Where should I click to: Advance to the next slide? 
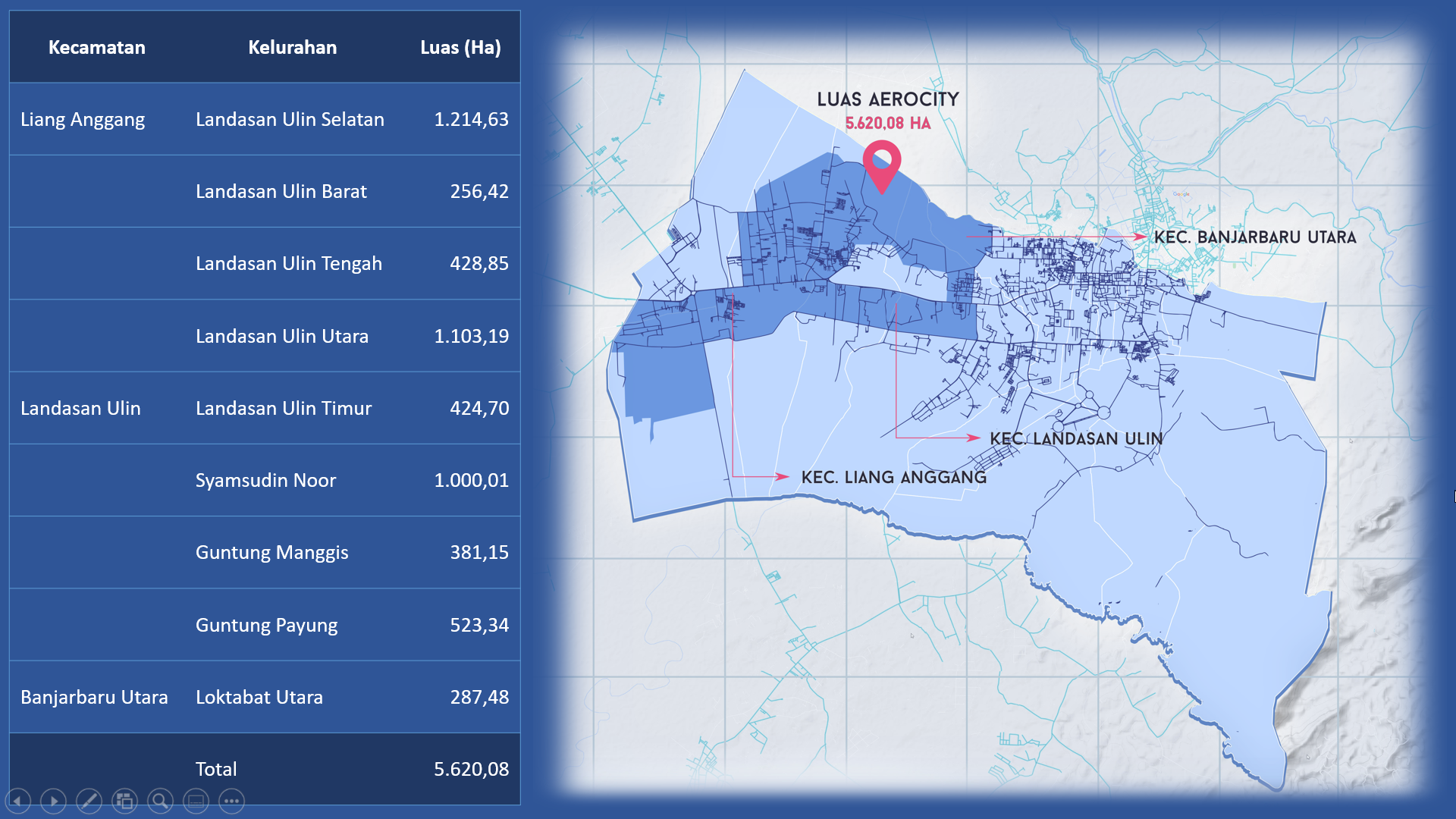pyautogui.click(x=53, y=801)
